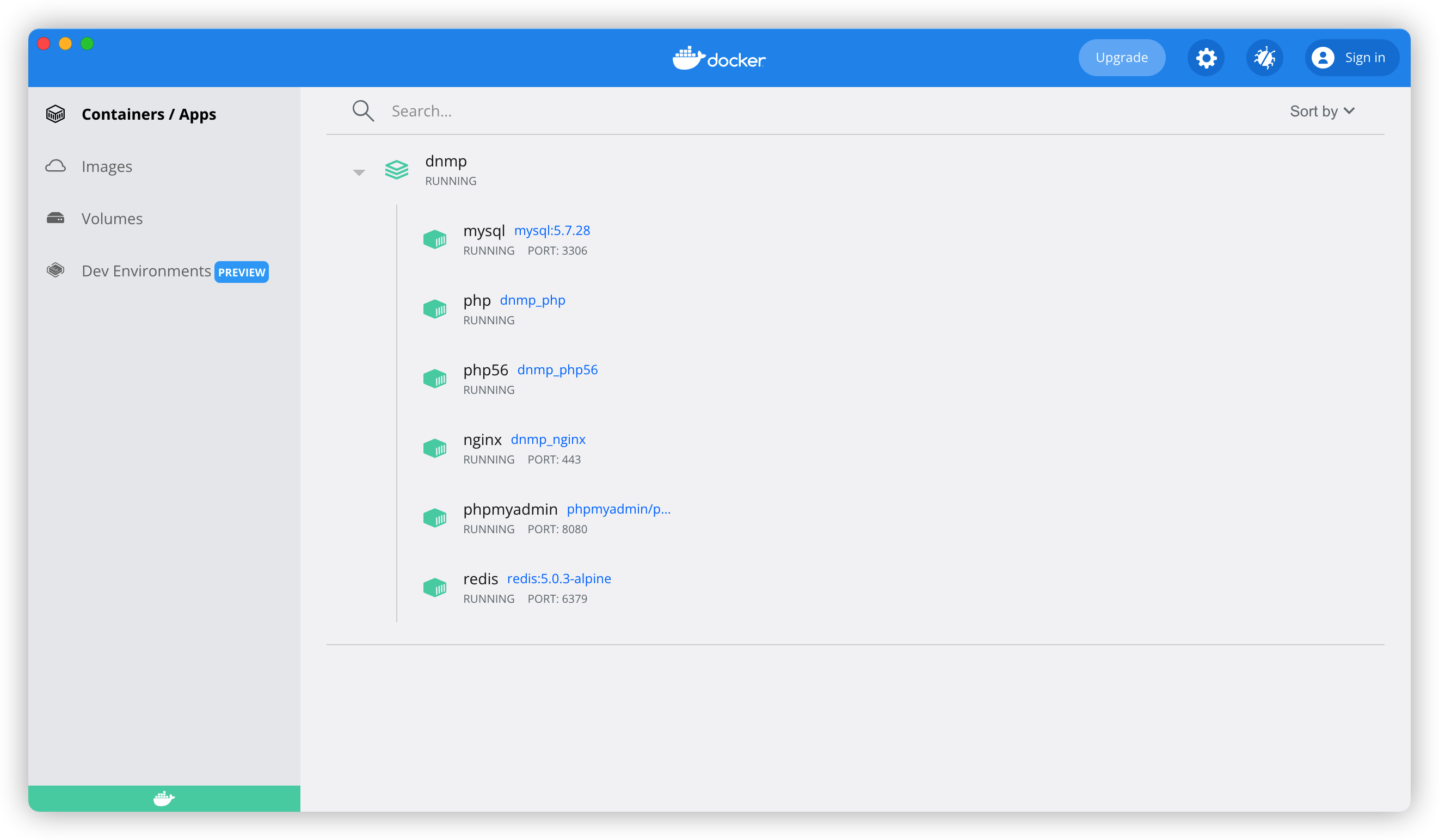Open truncated phpmyadmin/p... image link
This screenshot has height=840, width=1439.
pos(618,509)
